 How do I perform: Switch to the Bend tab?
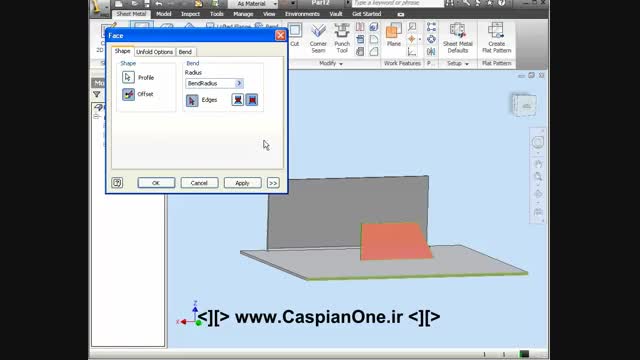(x=185, y=52)
